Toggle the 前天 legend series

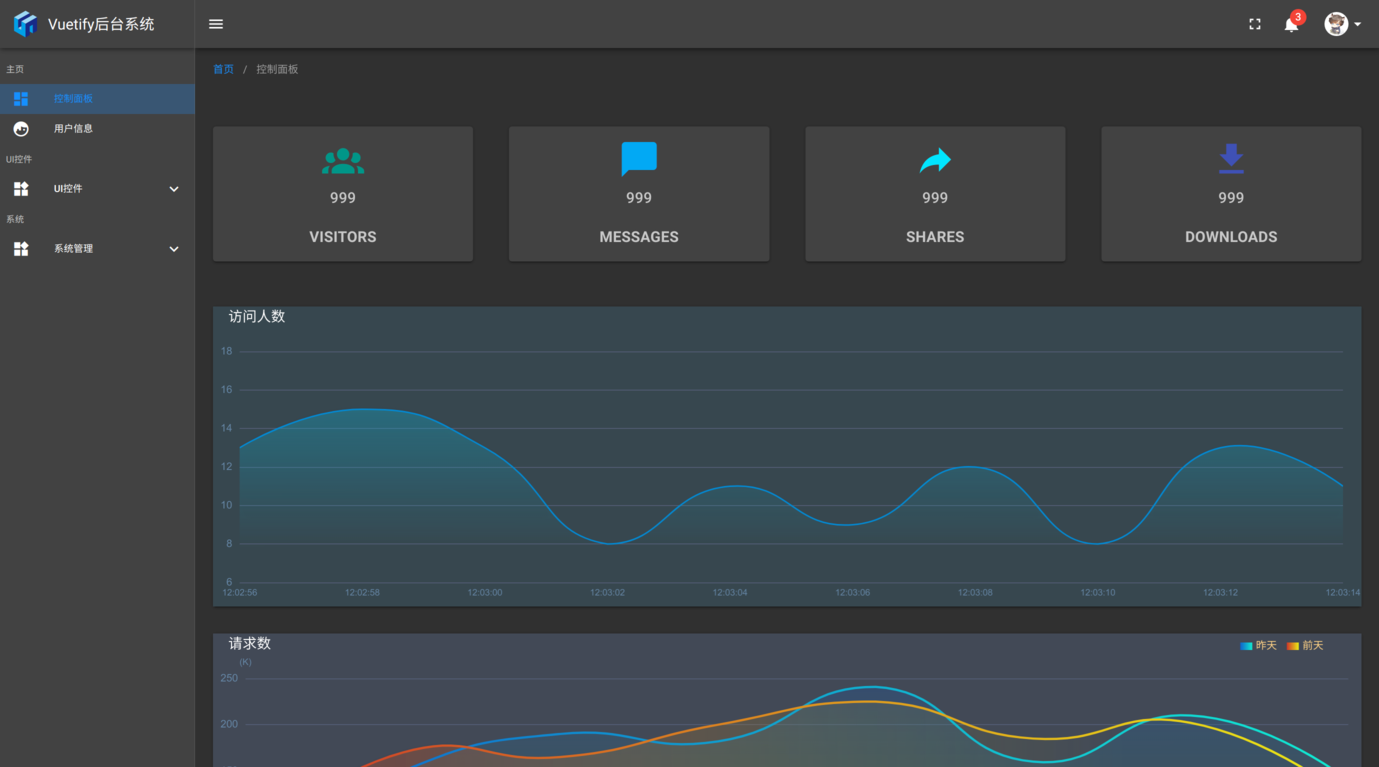[x=1305, y=646]
